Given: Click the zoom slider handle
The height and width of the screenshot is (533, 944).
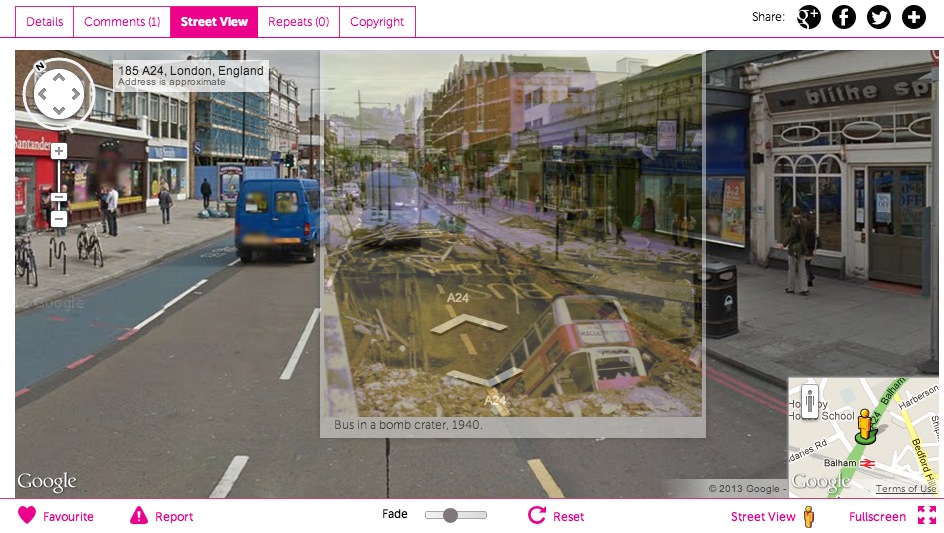Looking at the screenshot, I should click(x=58, y=197).
